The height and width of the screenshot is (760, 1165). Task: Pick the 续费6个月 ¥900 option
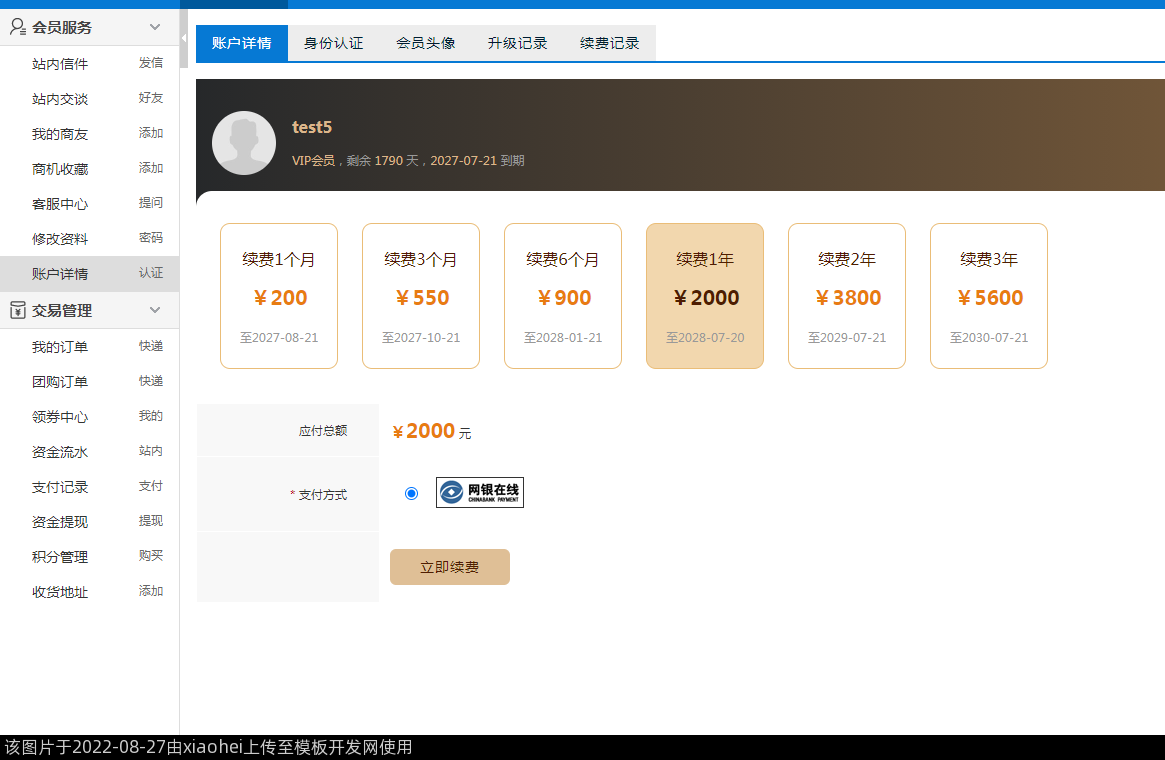pos(563,296)
